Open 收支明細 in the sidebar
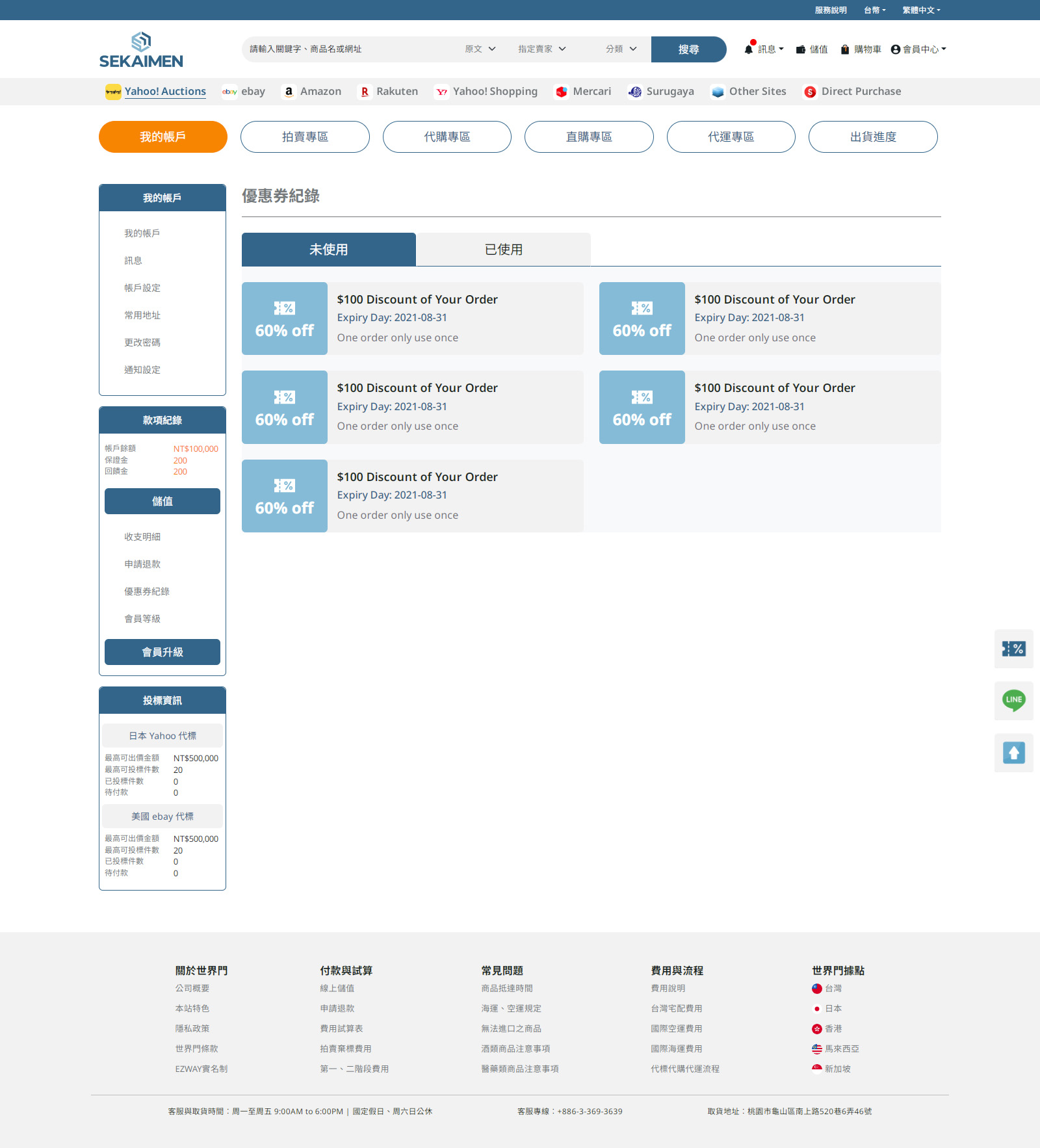The width and height of the screenshot is (1040, 1148). click(x=142, y=537)
